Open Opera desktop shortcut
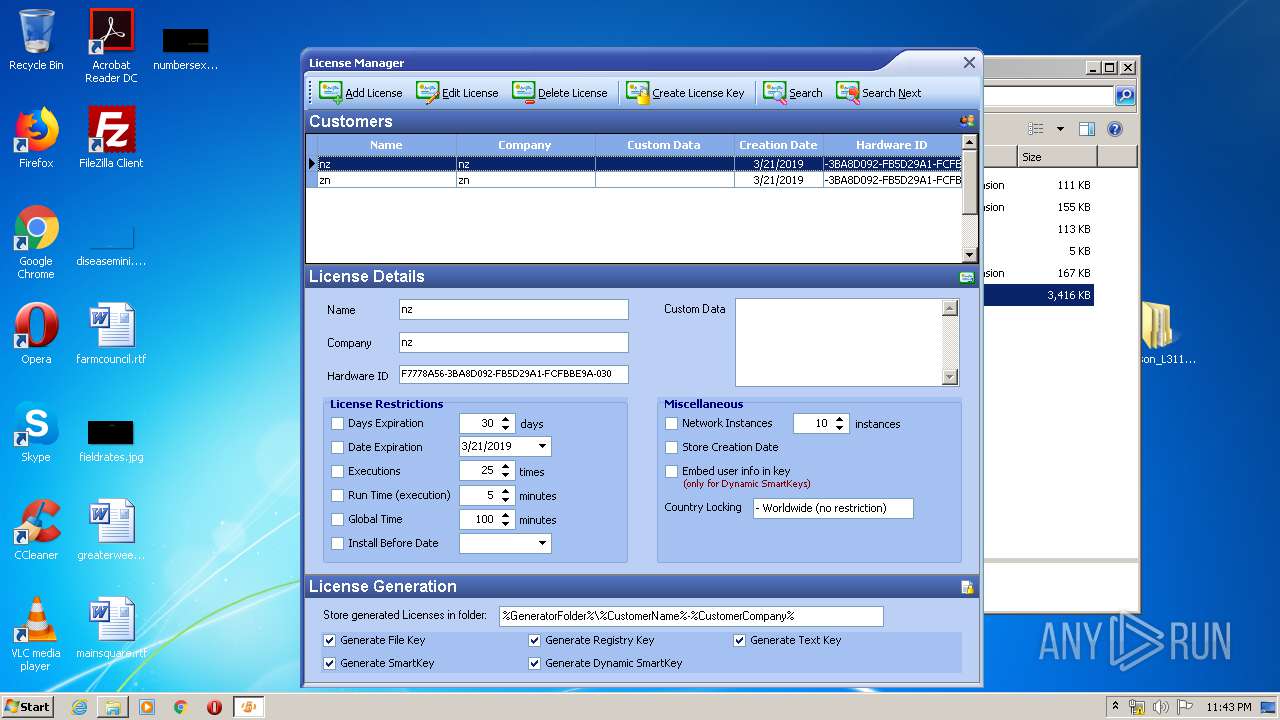Screen dimensions: 1280x720 [x=36, y=334]
